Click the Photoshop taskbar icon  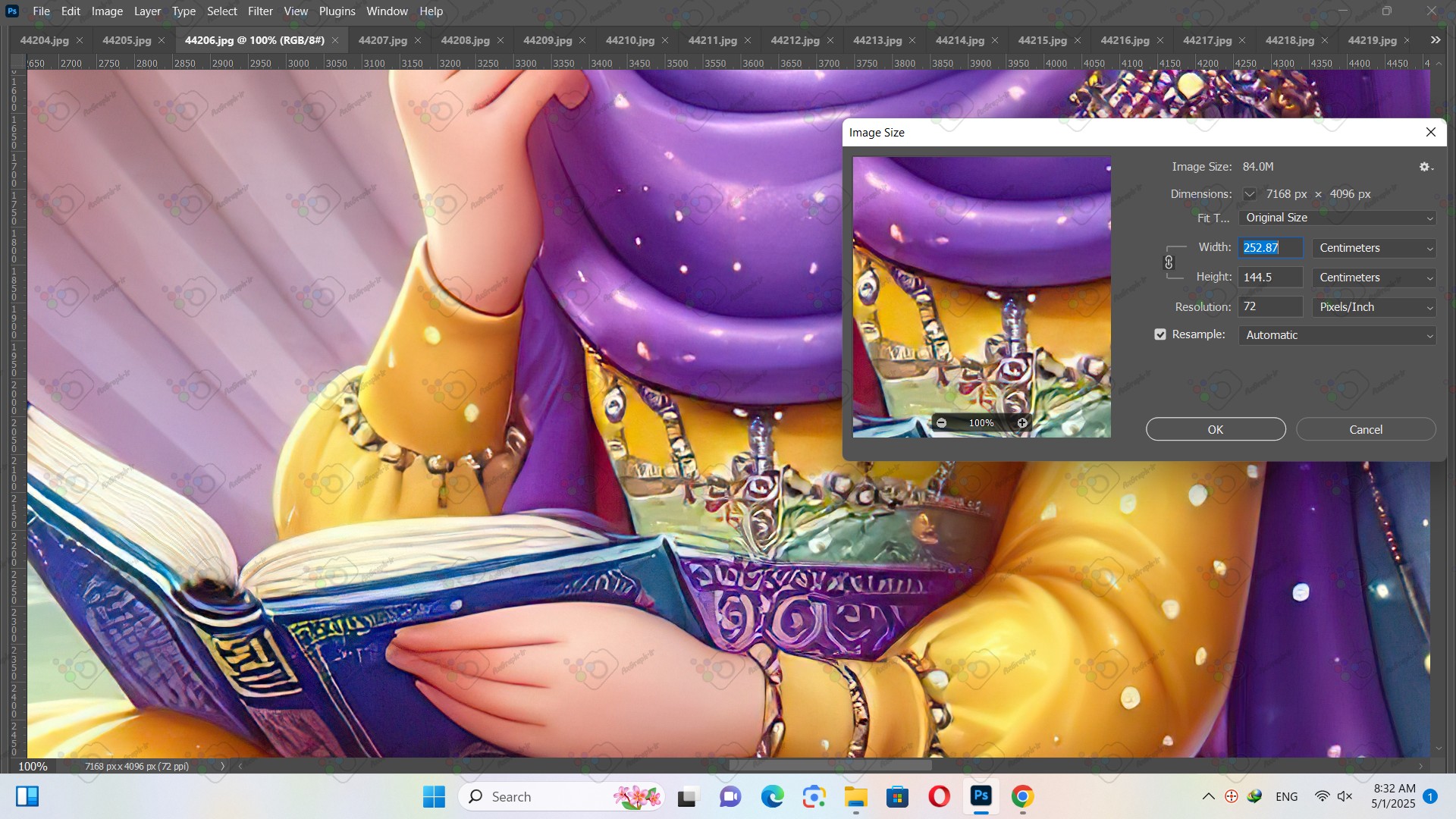click(x=981, y=796)
